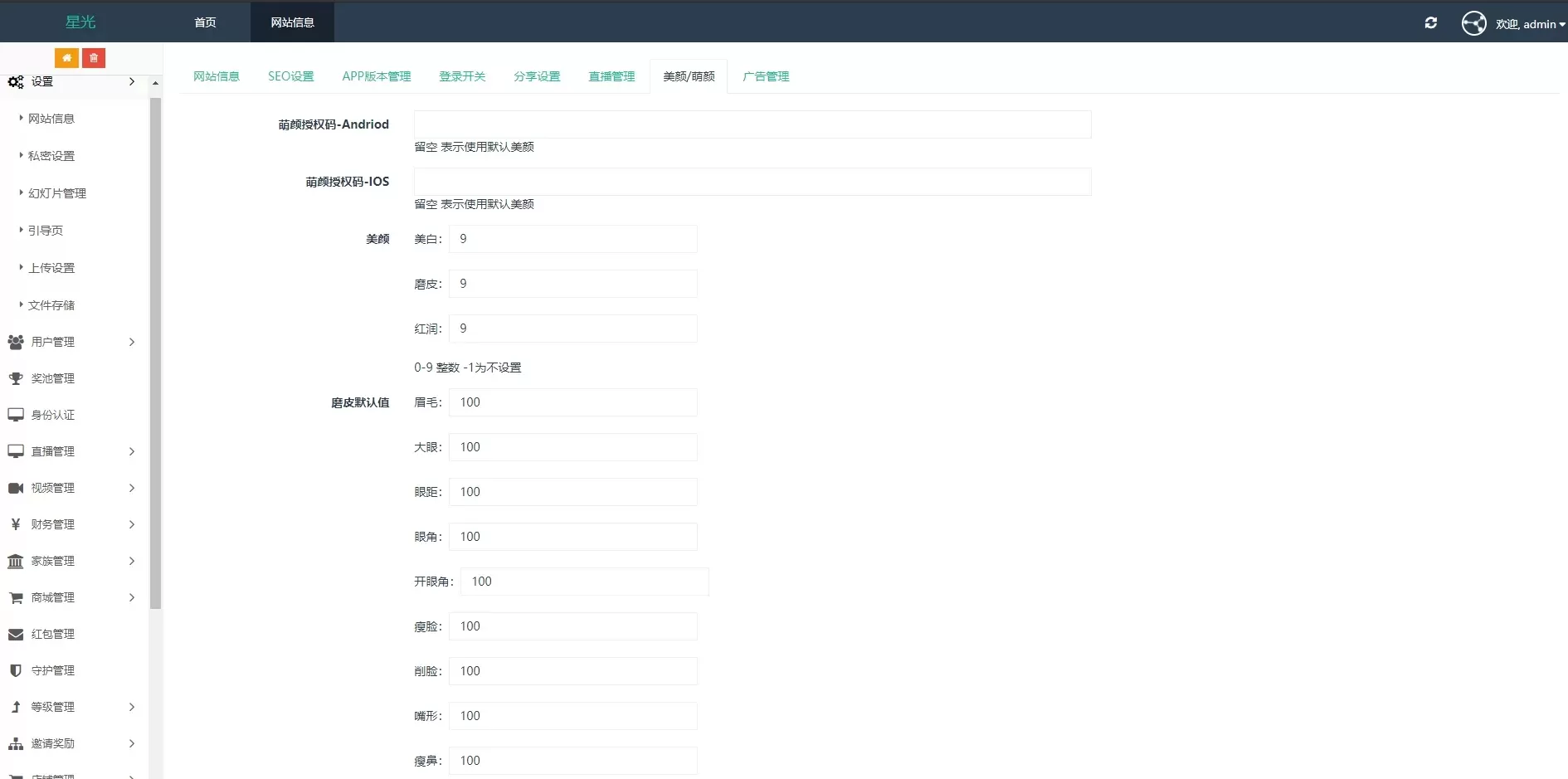This screenshot has width=1568, height=779.
Task: Open 奖池管理 trophy menu item
Action: tap(53, 378)
